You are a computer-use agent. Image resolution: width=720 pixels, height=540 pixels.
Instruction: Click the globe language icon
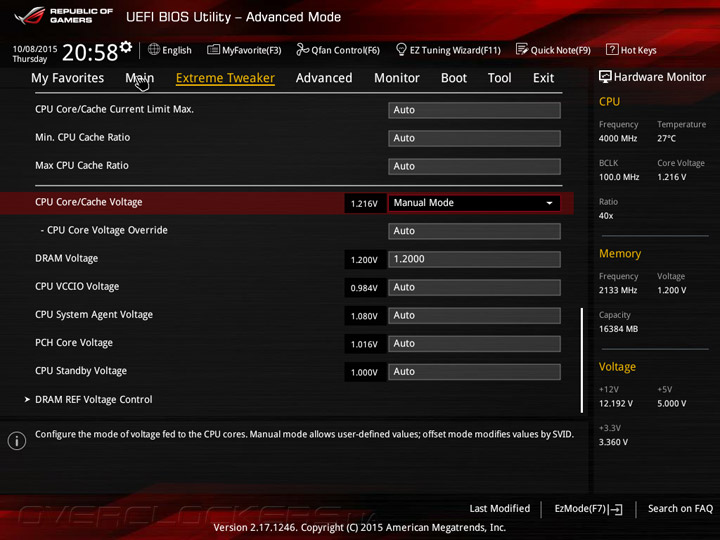pyautogui.click(x=154, y=49)
